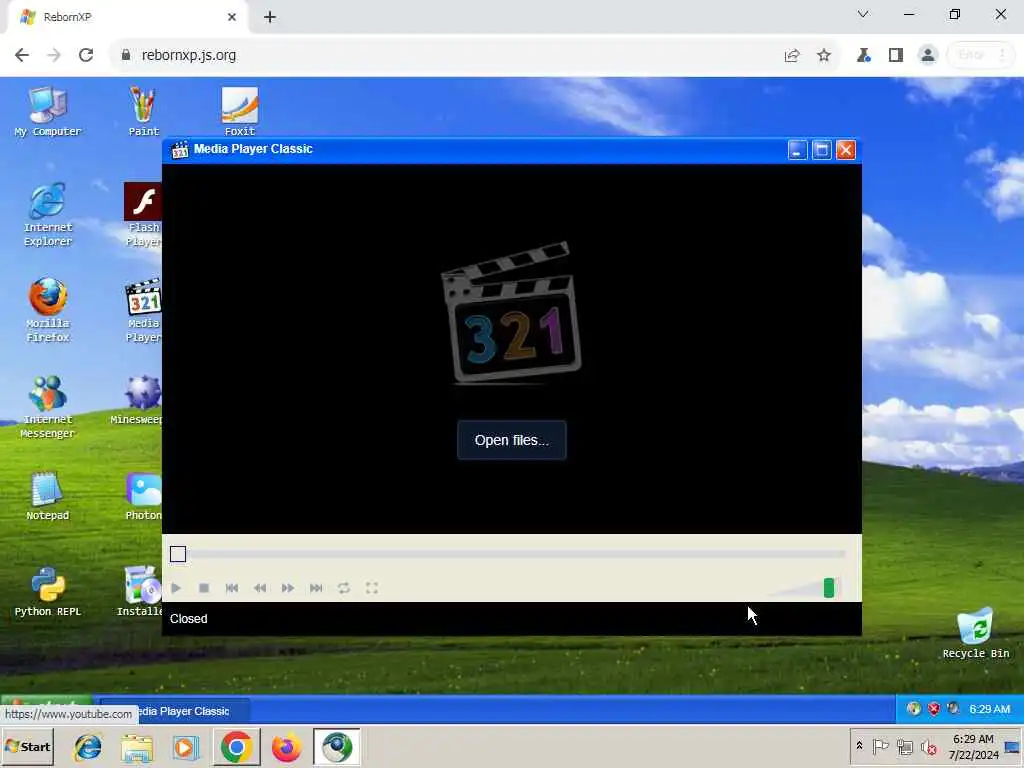Click the browser forward arrow
The image size is (1024, 768).
pos(54,55)
